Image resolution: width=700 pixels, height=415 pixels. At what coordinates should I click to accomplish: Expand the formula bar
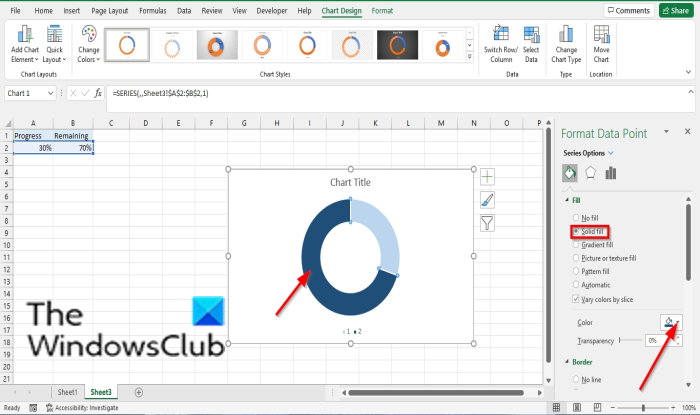(x=691, y=91)
